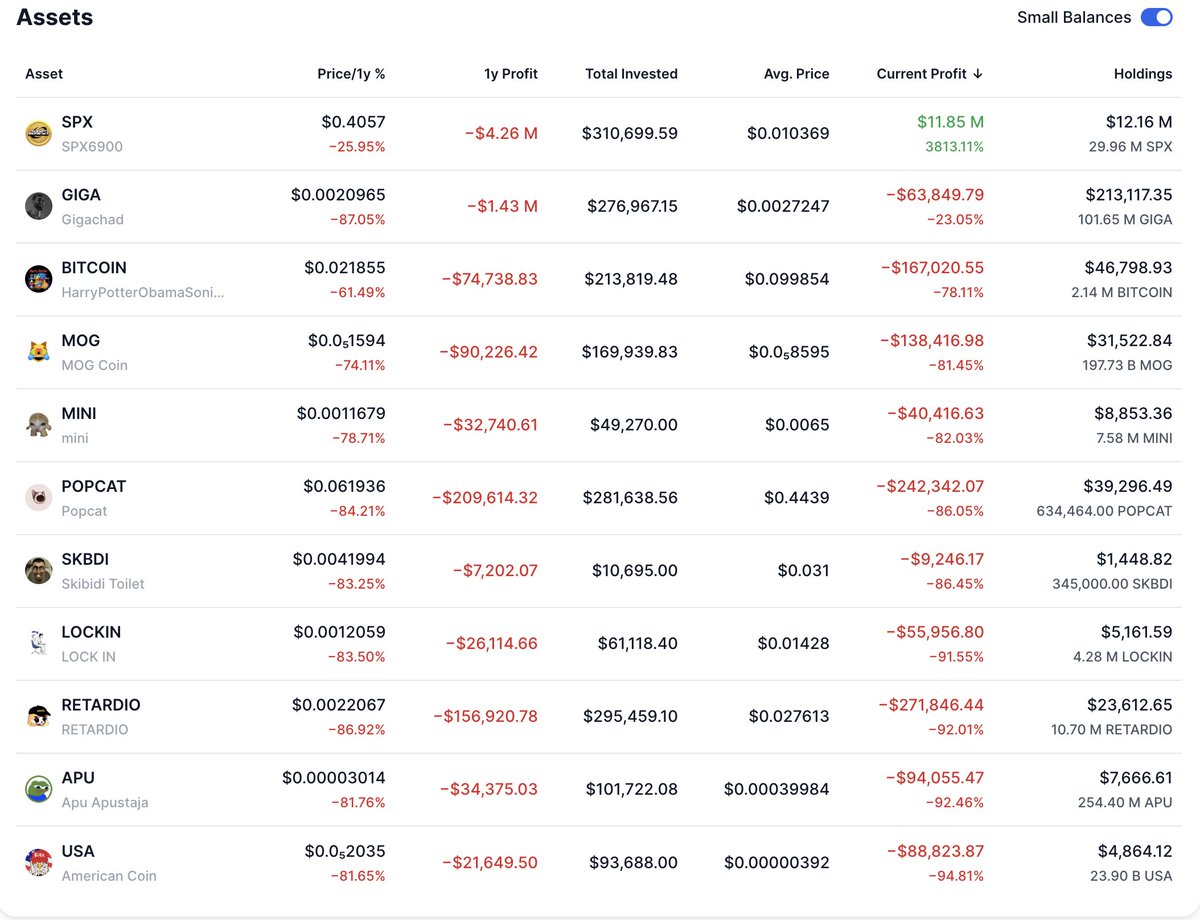
Task: Select POPCAT holdings 634,464.00 POPCAT
Action: coord(1104,512)
